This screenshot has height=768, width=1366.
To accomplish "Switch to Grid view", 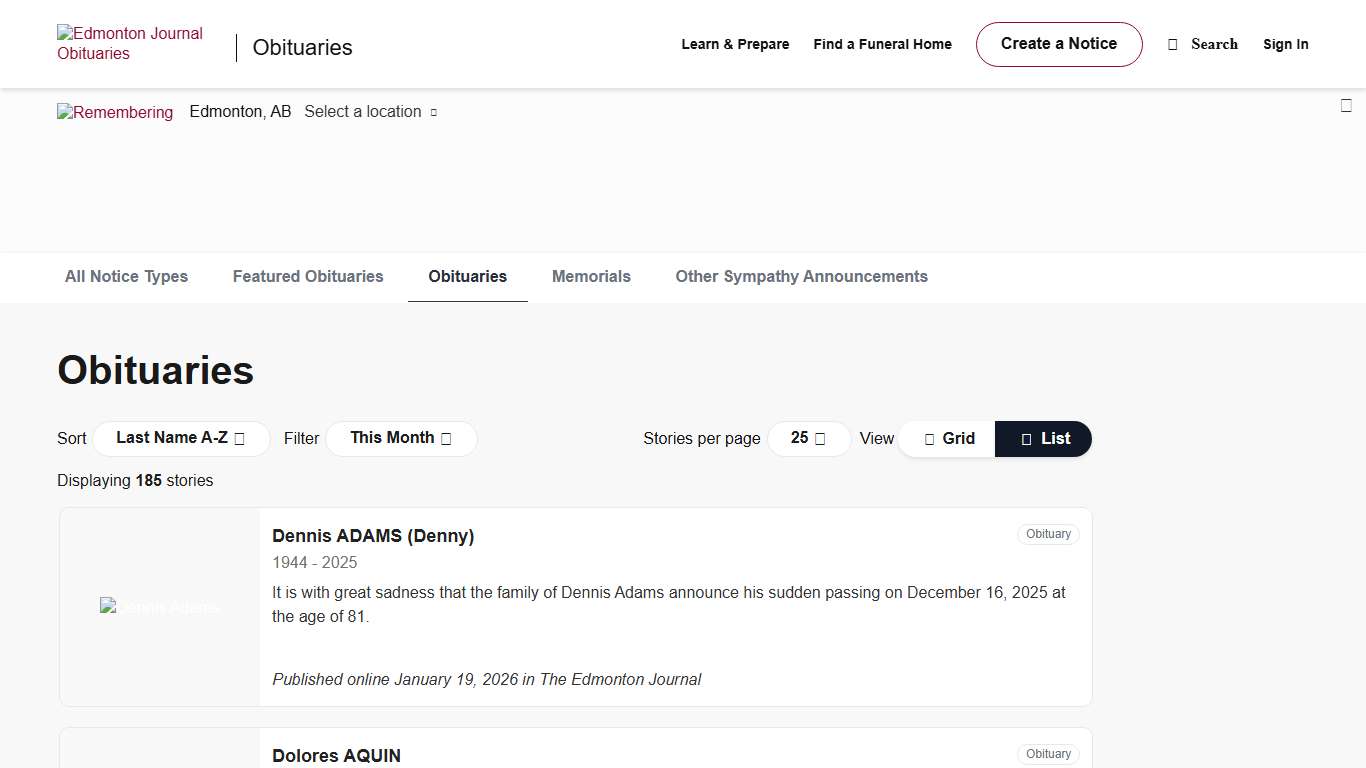I will tap(947, 439).
